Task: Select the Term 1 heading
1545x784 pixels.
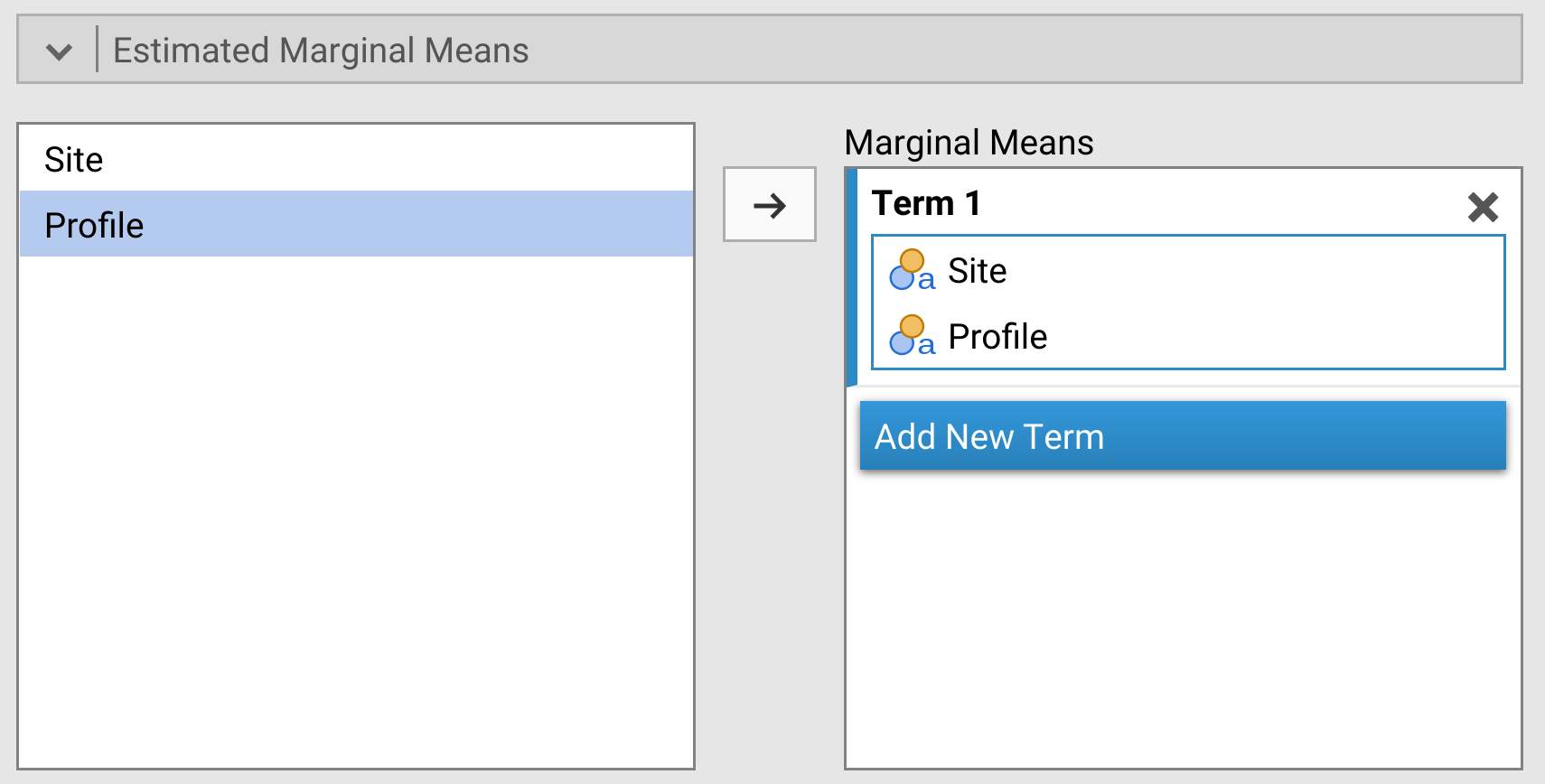Action: click(926, 204)
